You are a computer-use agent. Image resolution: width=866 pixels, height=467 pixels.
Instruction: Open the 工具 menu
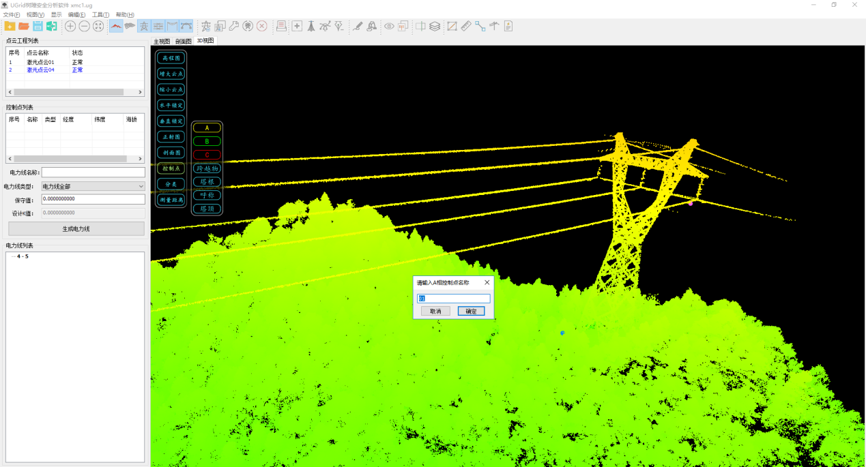click(100, 15)
